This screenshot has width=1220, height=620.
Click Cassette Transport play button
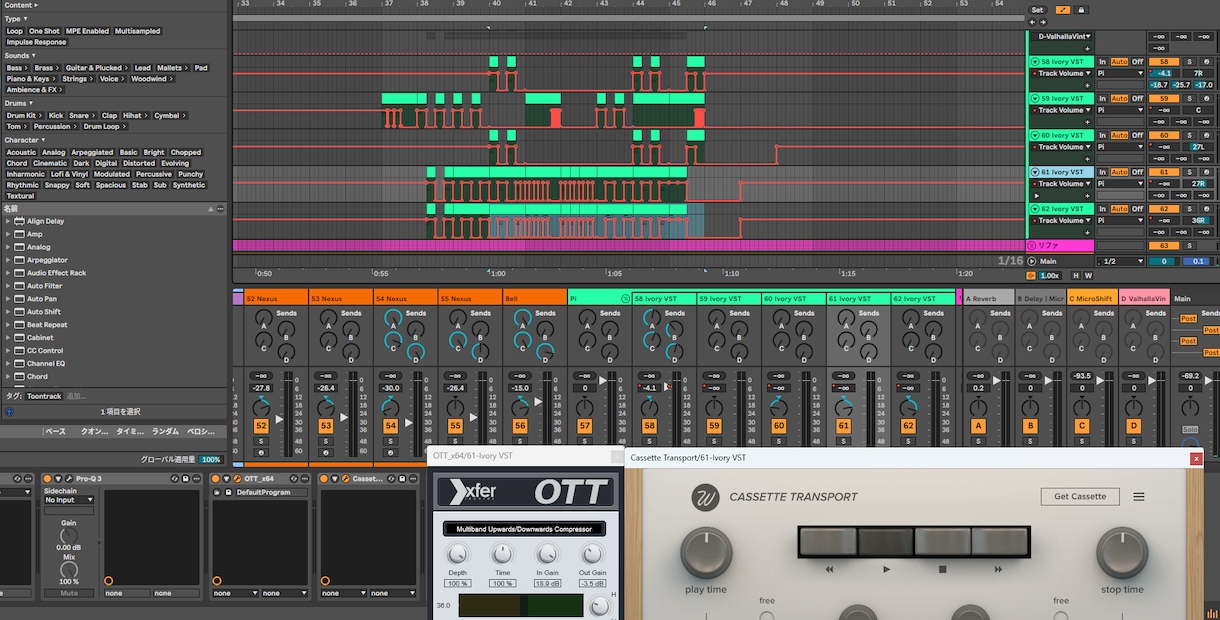[886, 569]
